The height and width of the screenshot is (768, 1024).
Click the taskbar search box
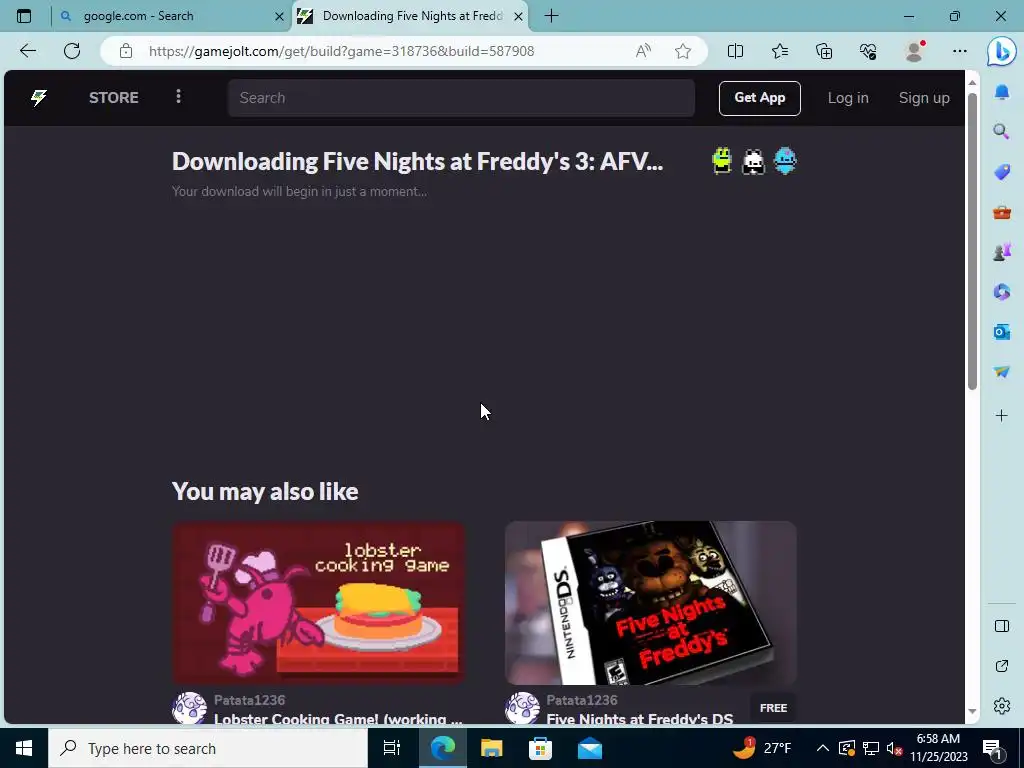(208, 748)
